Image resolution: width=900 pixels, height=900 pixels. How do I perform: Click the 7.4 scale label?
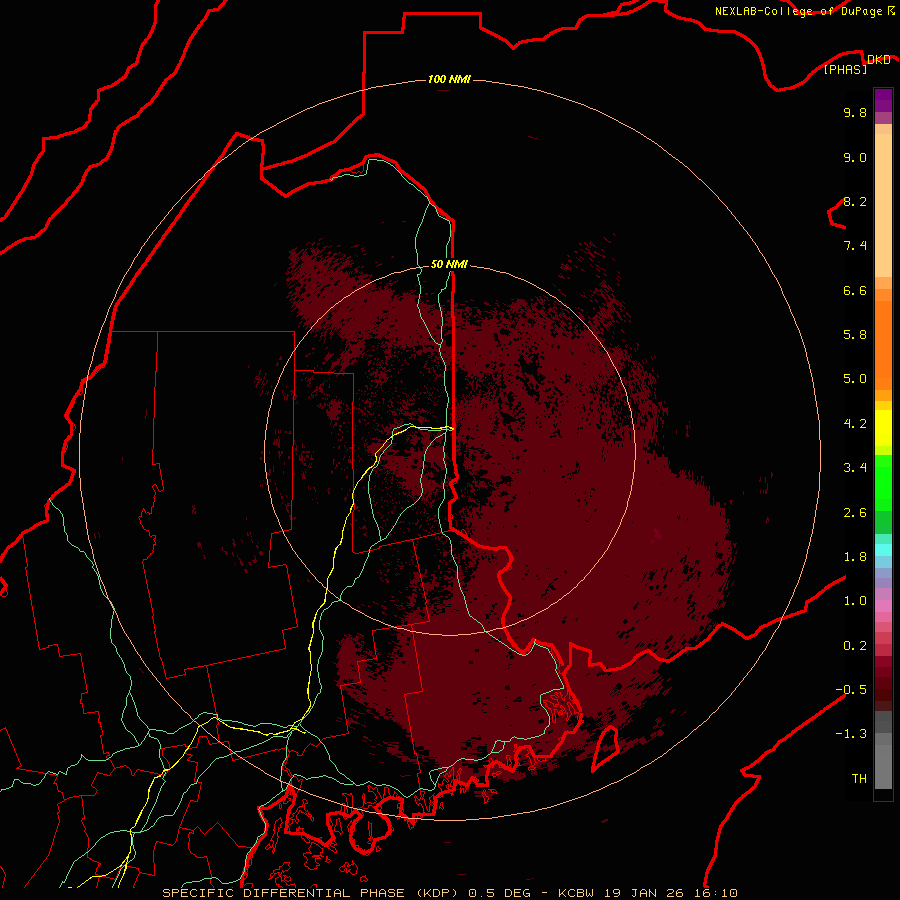tap(855, 246)
